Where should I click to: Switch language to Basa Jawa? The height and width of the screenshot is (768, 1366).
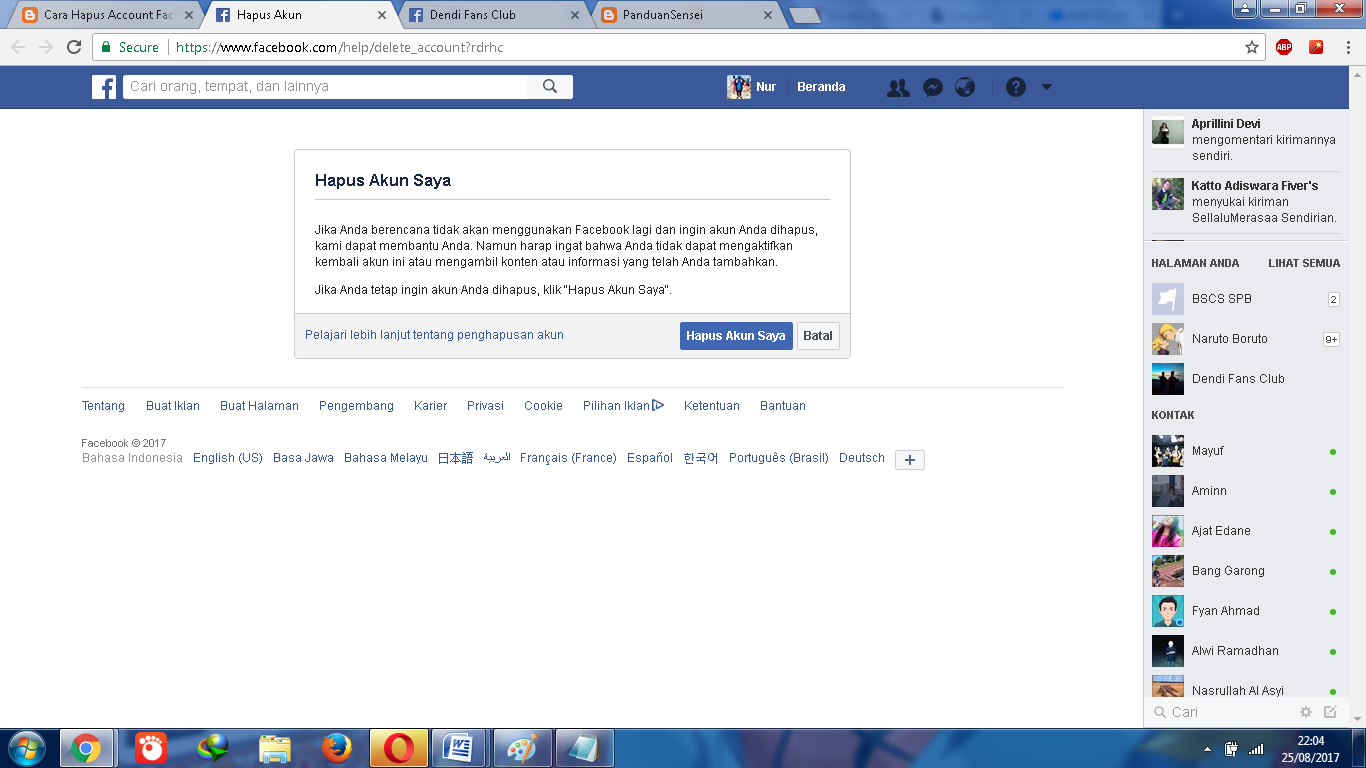(x=303, y=458)
